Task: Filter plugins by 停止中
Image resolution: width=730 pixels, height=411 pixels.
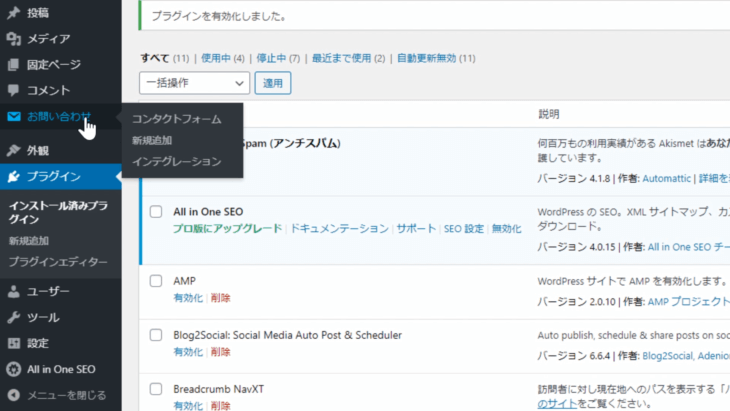Action: [x=271, y=58]
